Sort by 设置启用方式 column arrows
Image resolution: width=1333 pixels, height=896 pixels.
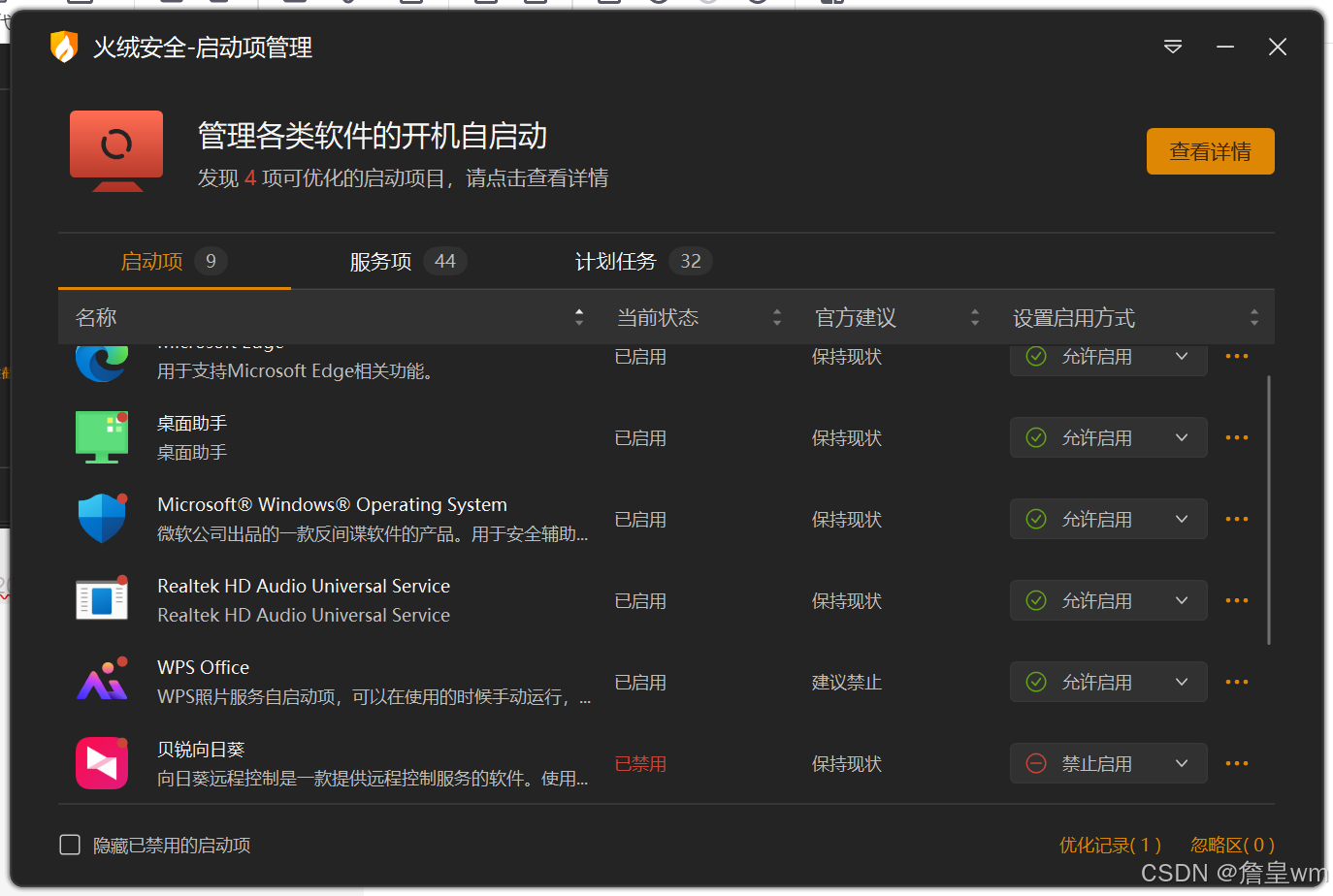point(1254,317)
